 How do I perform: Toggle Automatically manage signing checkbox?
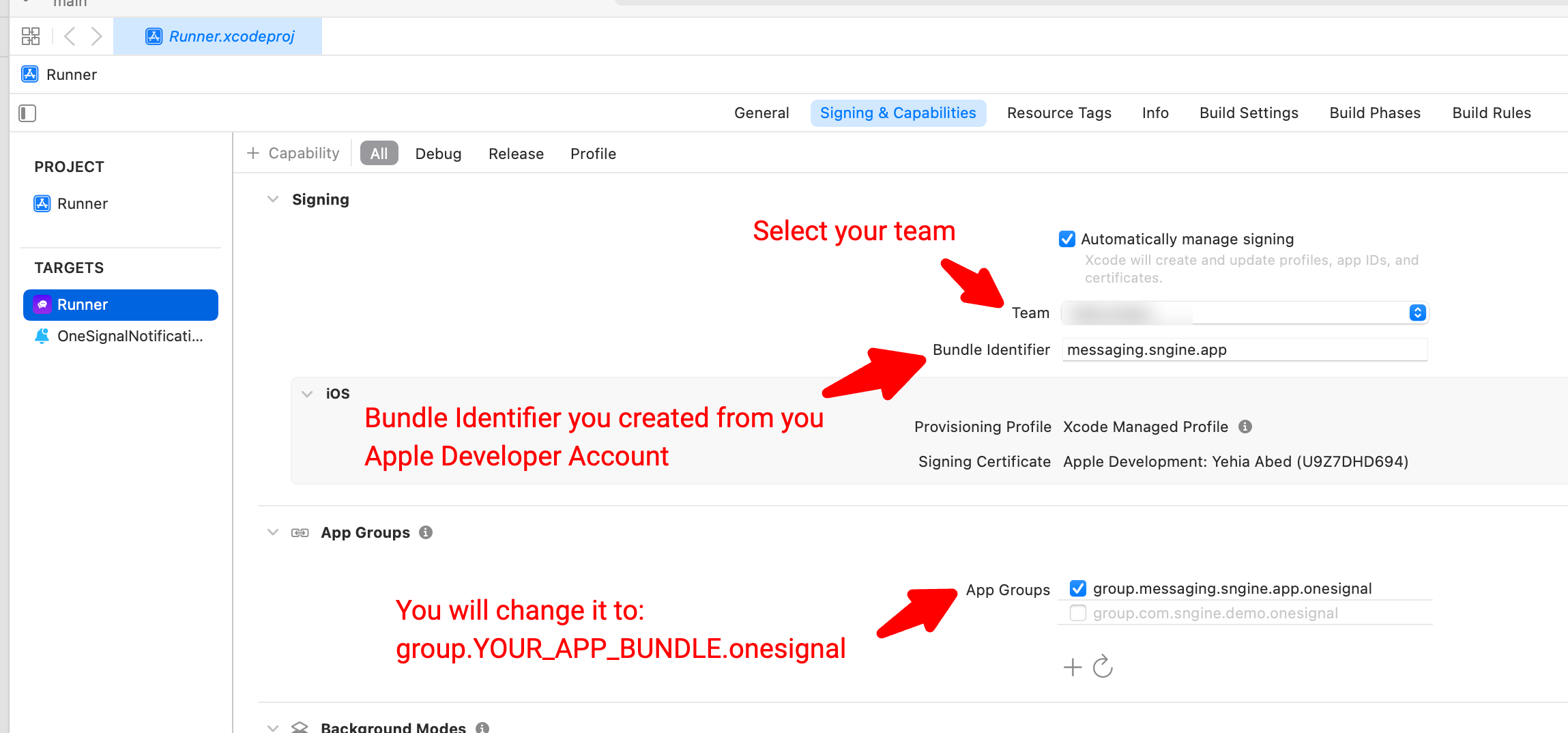pos(1067,239)
